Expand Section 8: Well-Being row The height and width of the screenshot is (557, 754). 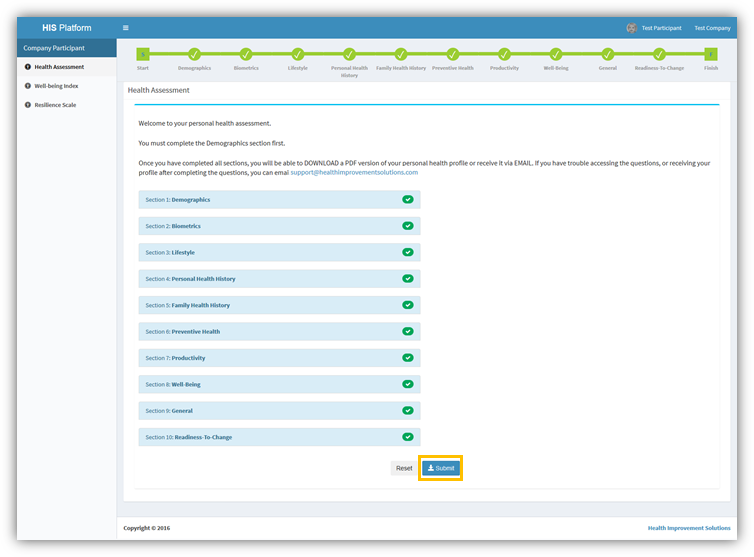pyautogui.click(x=279, y=384)
